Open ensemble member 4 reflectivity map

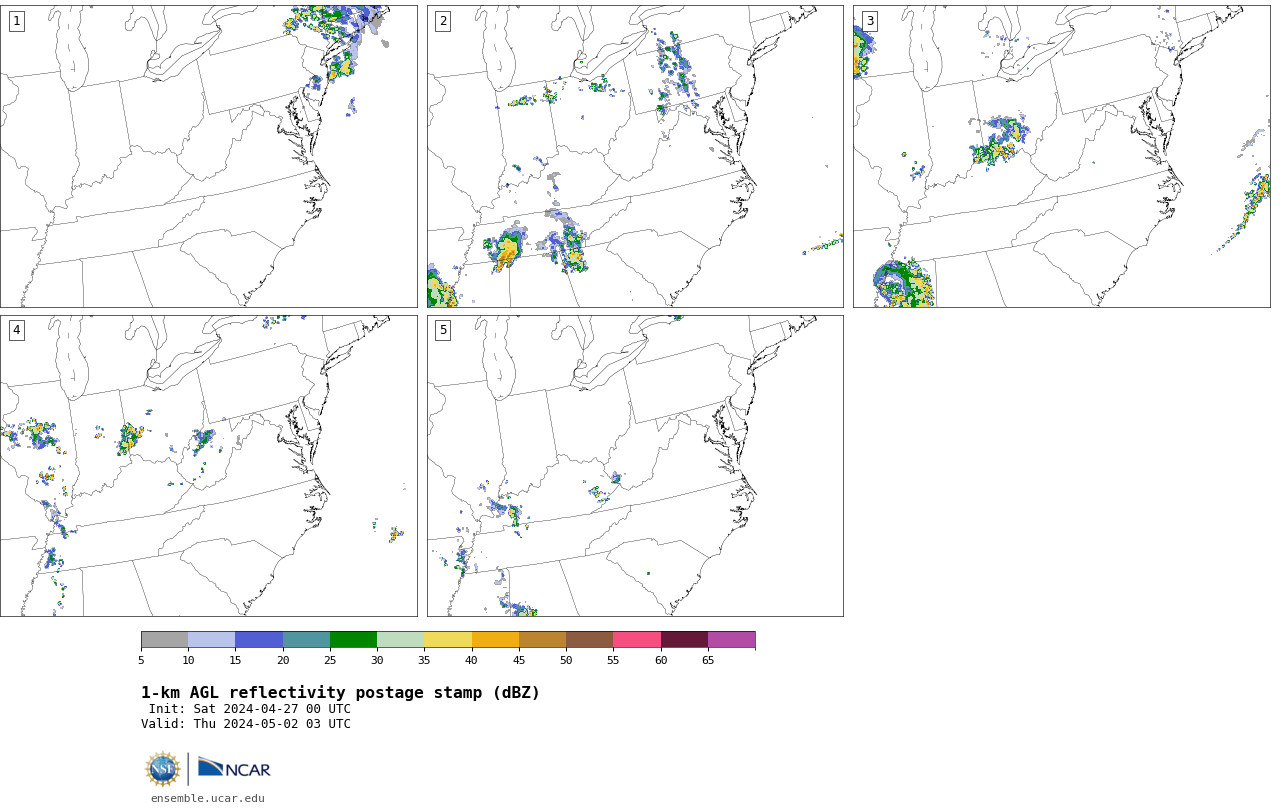pyautogui.click(x=208, y=466)
